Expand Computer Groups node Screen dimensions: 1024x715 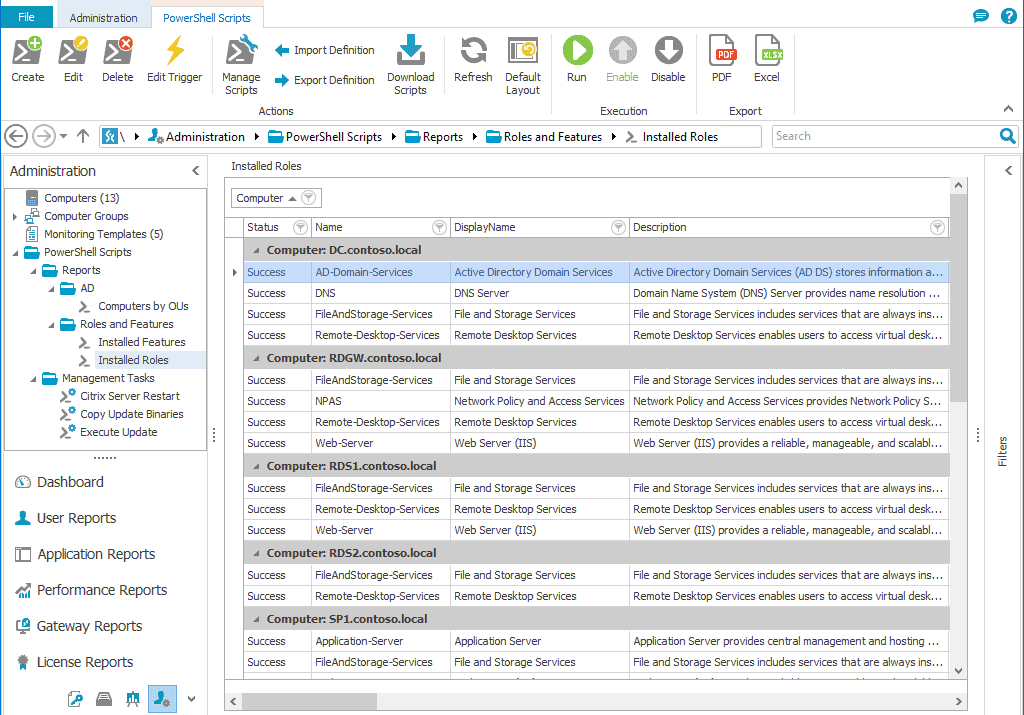click(15, 216)
